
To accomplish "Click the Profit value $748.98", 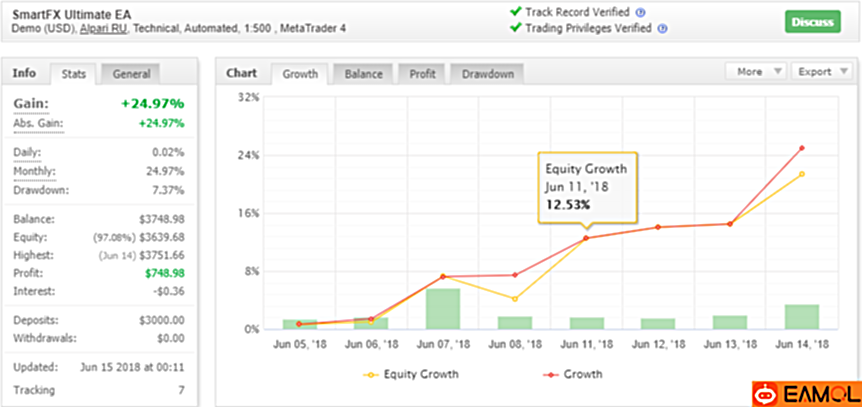I will click(165, 273).
